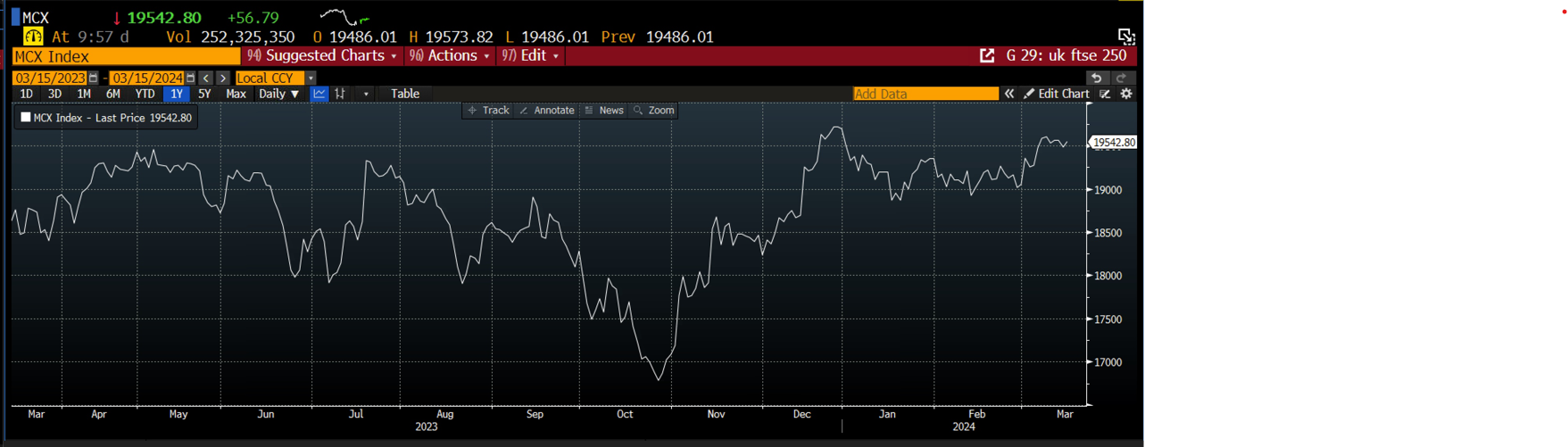This screenshot has height=447, width=1568.
Task: Expand more chart type options arrow
Action: pos(365,94)
